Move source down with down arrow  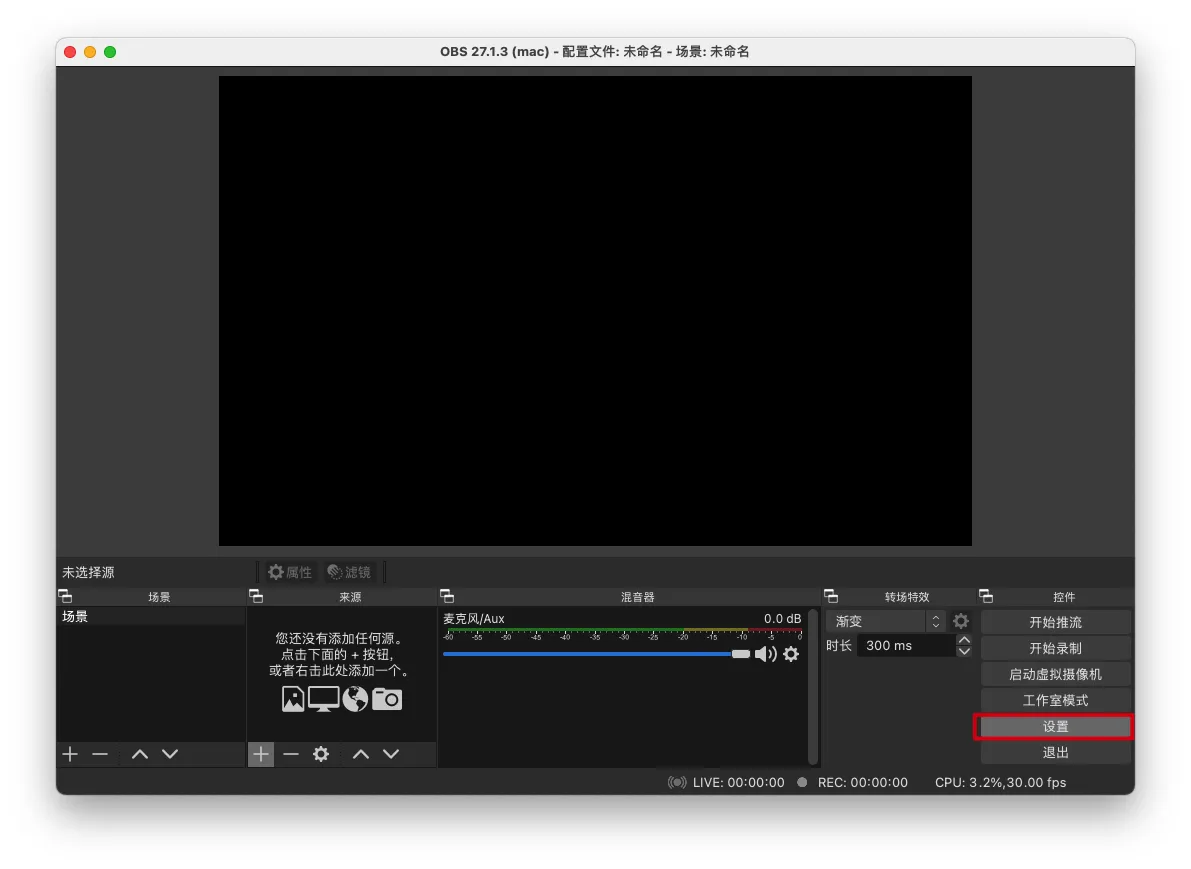tap(391, 754)
